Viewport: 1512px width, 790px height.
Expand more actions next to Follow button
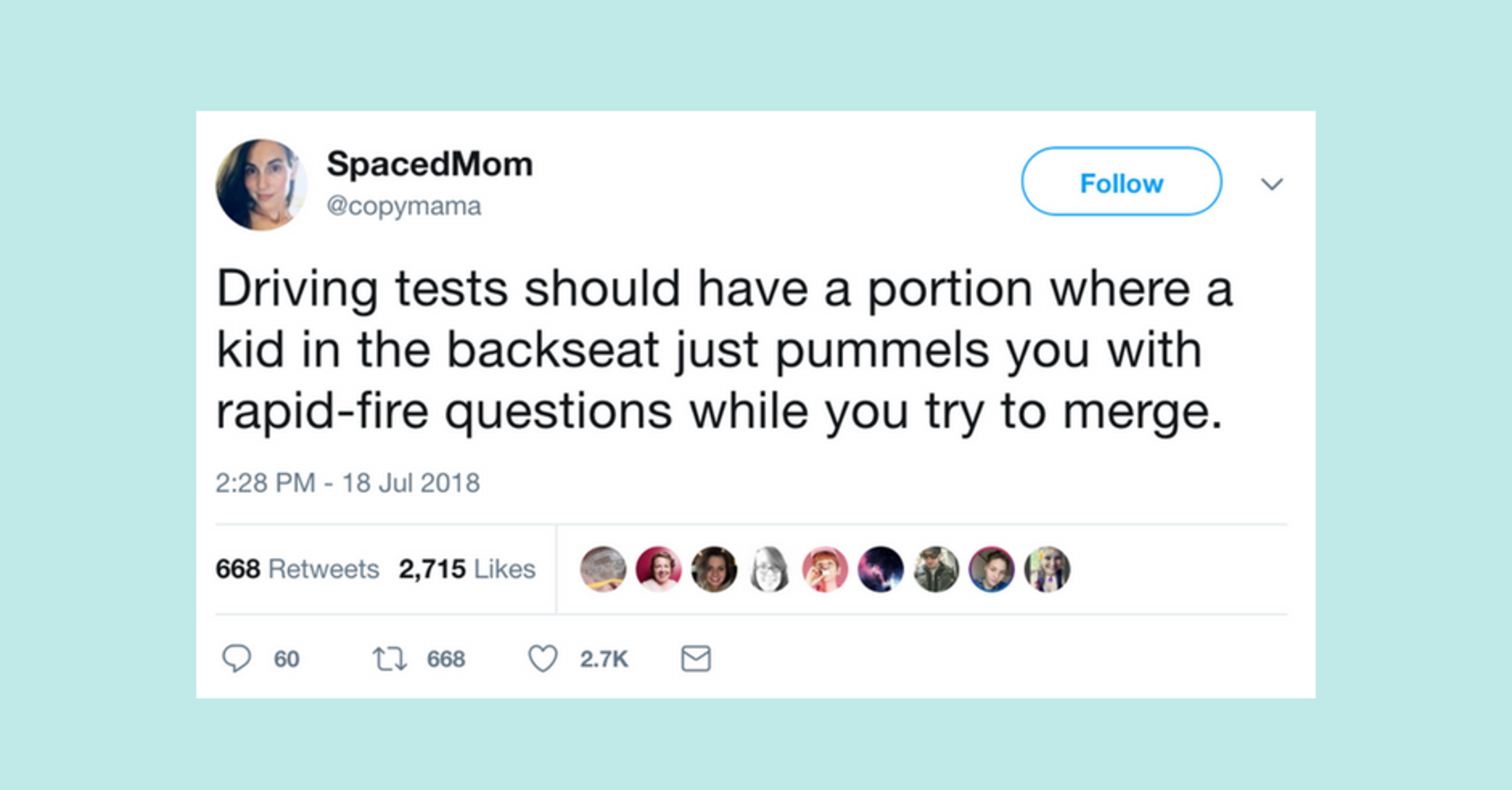pos(1272,184)
